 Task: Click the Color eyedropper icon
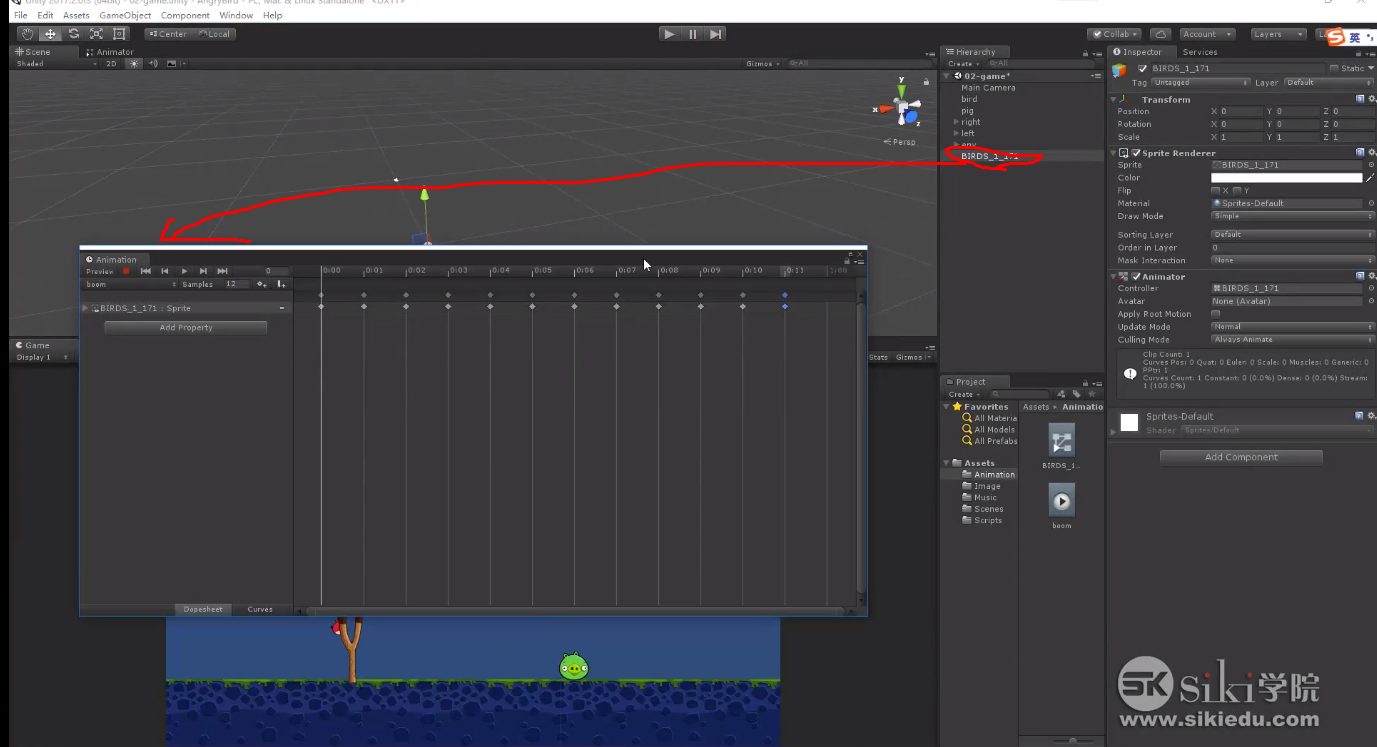point(1370,178)
